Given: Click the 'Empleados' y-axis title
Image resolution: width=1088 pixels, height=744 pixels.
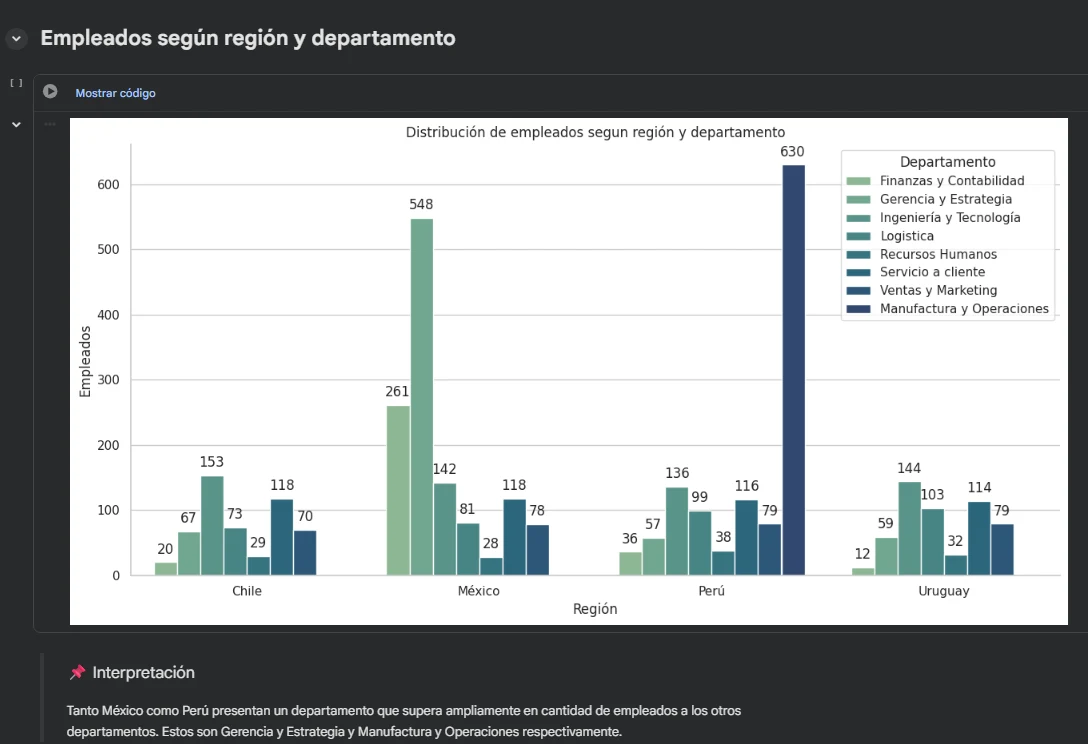Looking at the screenshot, I should click(85, 362).
